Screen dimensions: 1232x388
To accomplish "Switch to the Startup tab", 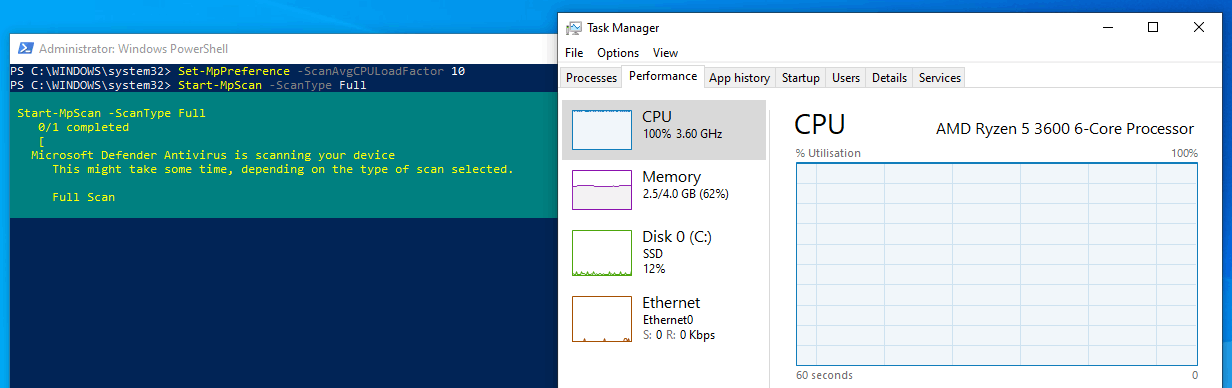I will 800,78.
